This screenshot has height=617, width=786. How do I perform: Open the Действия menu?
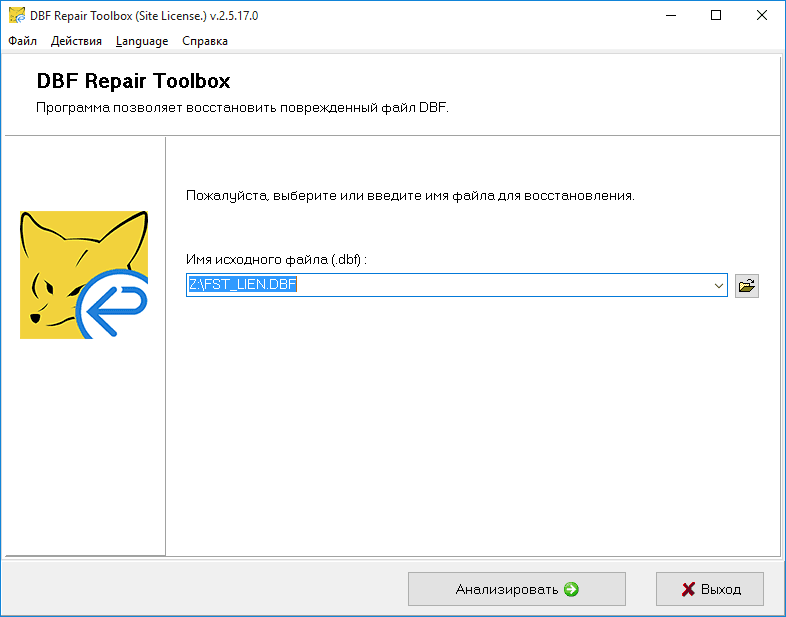coord(76,41)
